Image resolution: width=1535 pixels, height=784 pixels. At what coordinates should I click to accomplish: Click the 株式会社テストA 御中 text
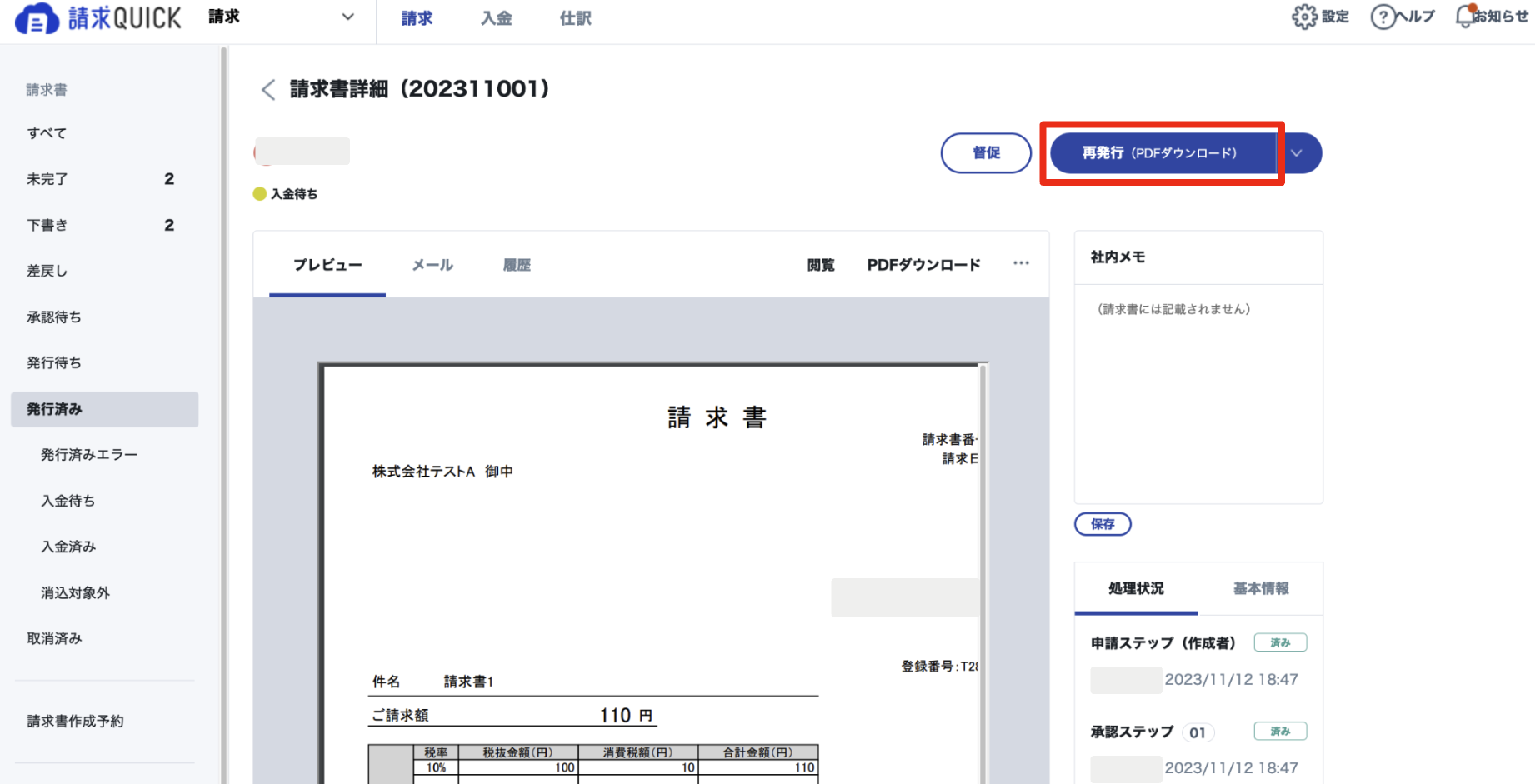[x=442, y=472]
